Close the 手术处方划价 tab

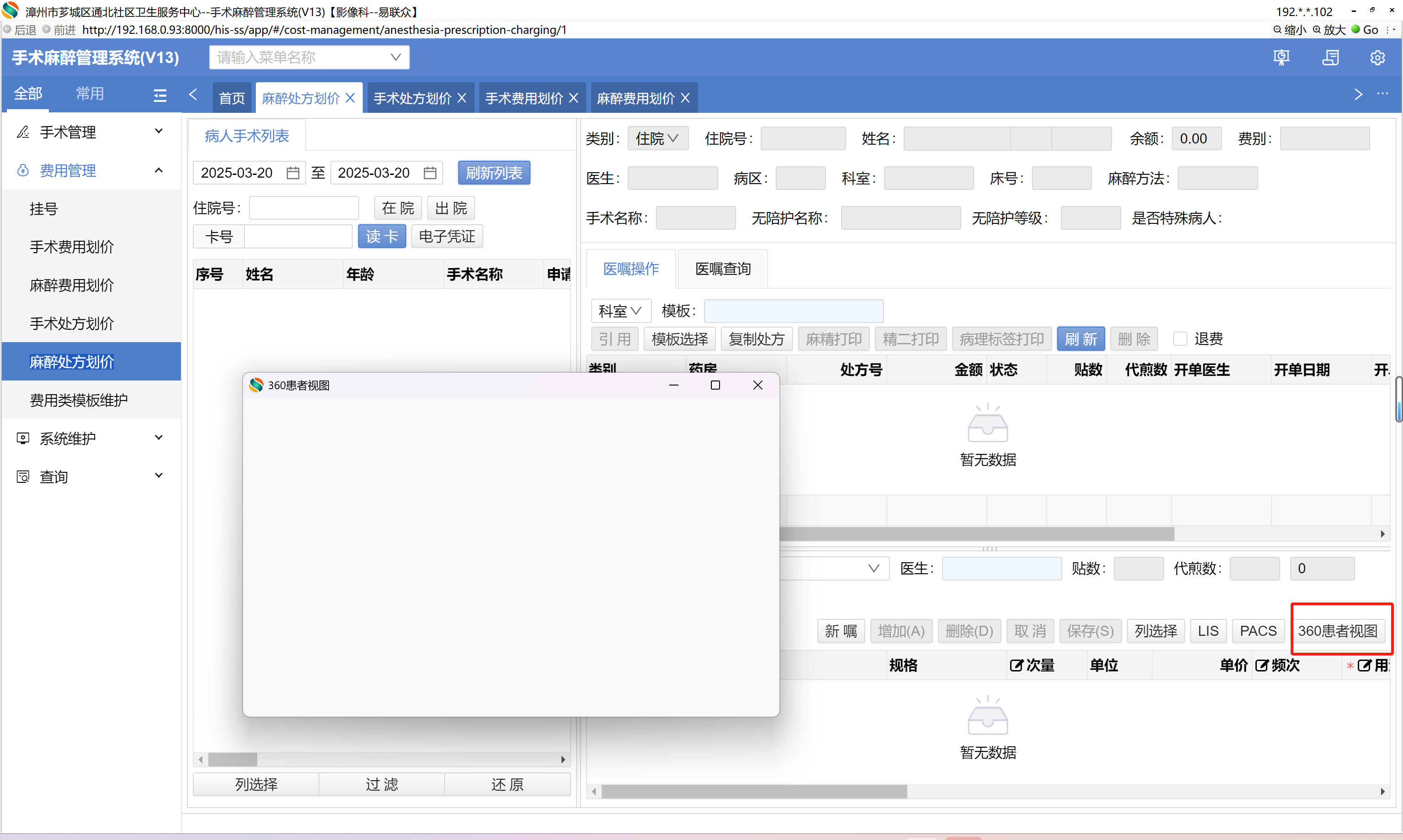[x=462, y=98]
